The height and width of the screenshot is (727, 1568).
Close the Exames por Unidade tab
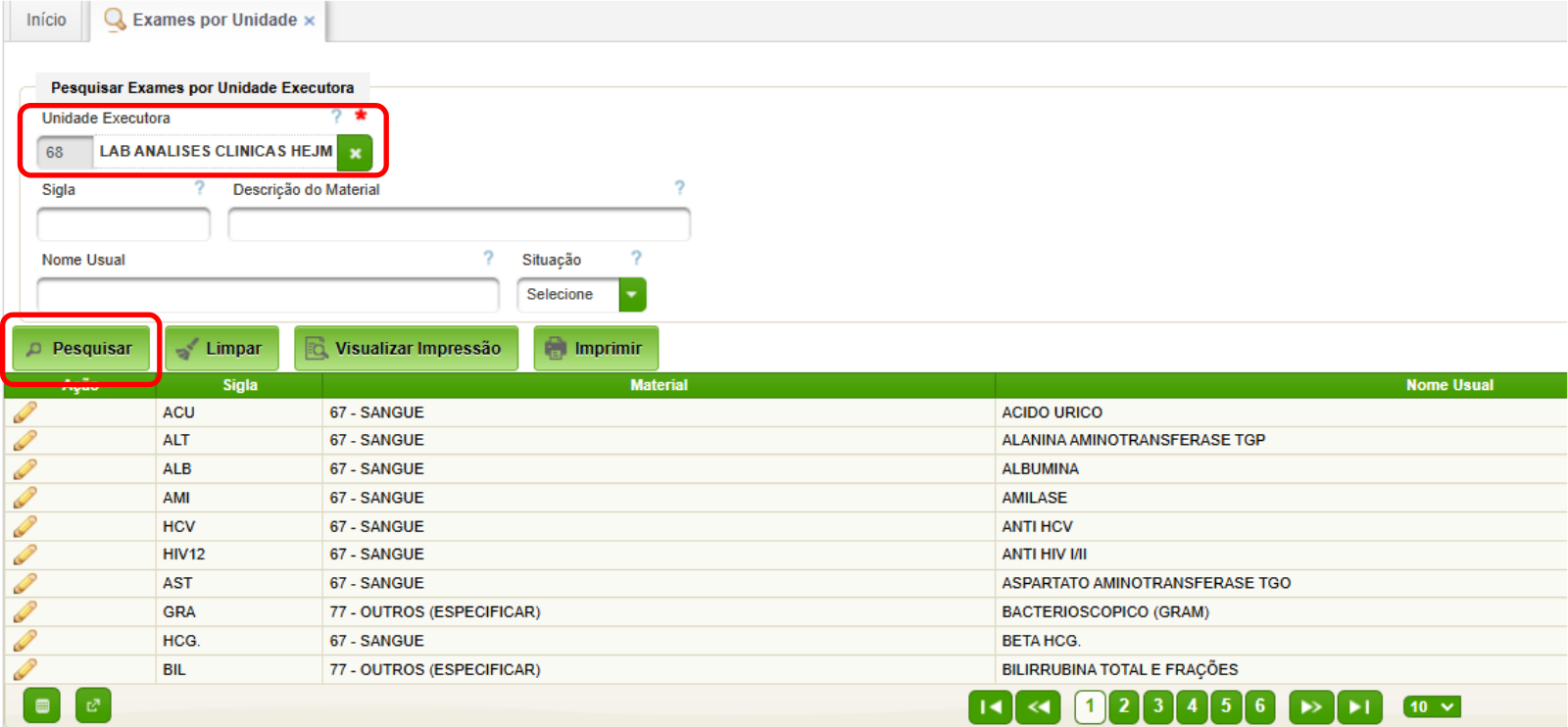(x=310, y=21)
